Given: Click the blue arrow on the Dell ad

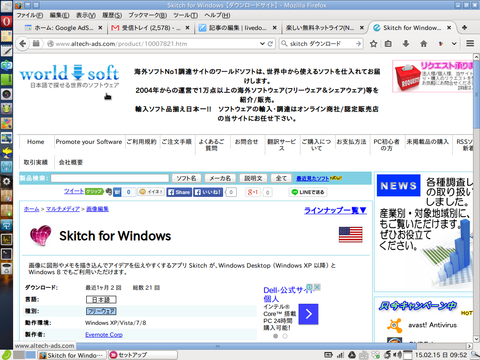Looking at the screenshot, I should (308, 314).
